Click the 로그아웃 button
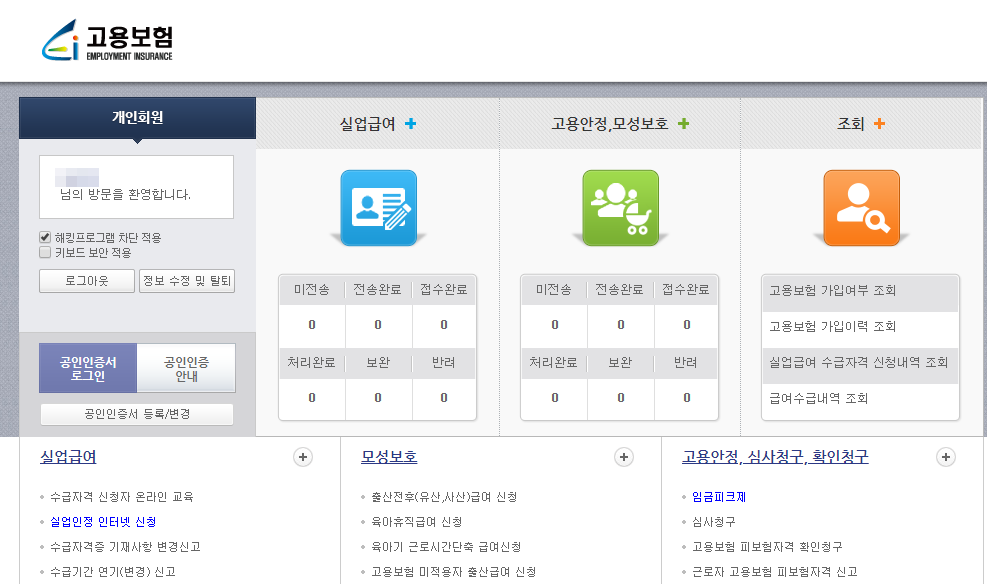Viewport: 987px width, 584px height. click(x=86, y=281)
